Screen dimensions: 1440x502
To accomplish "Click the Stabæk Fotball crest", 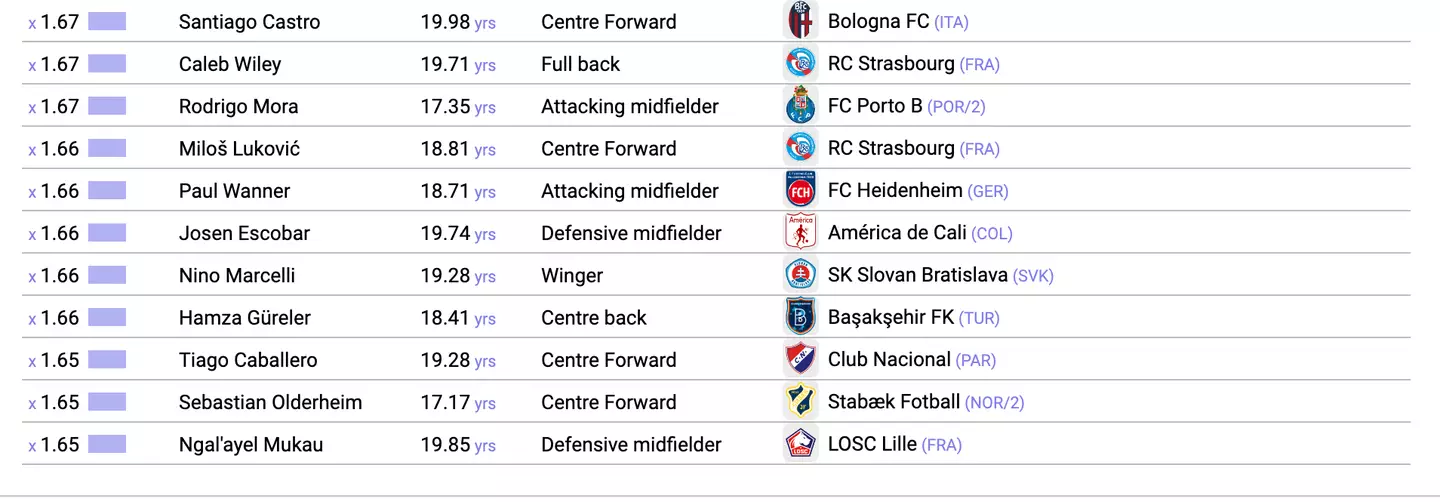I will pyautogui.click(x=801, y=402).
